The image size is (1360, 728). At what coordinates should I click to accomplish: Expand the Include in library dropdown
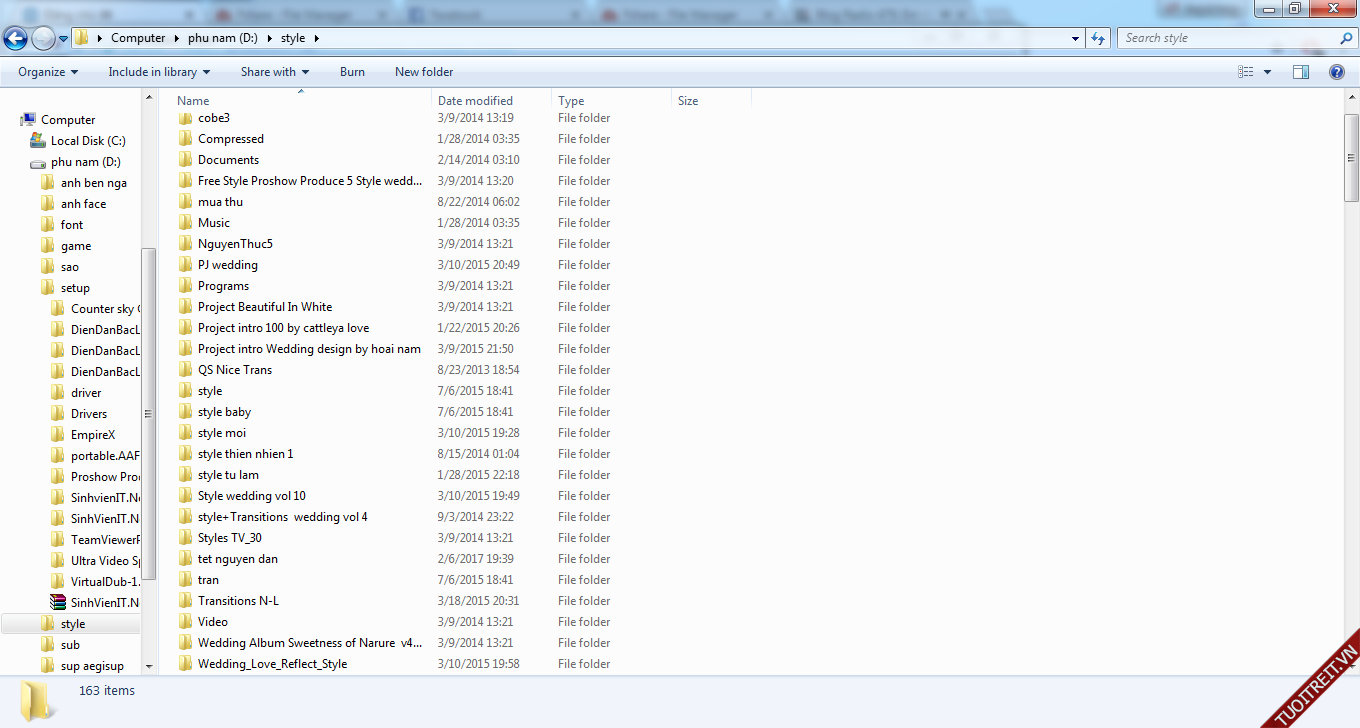159,72
